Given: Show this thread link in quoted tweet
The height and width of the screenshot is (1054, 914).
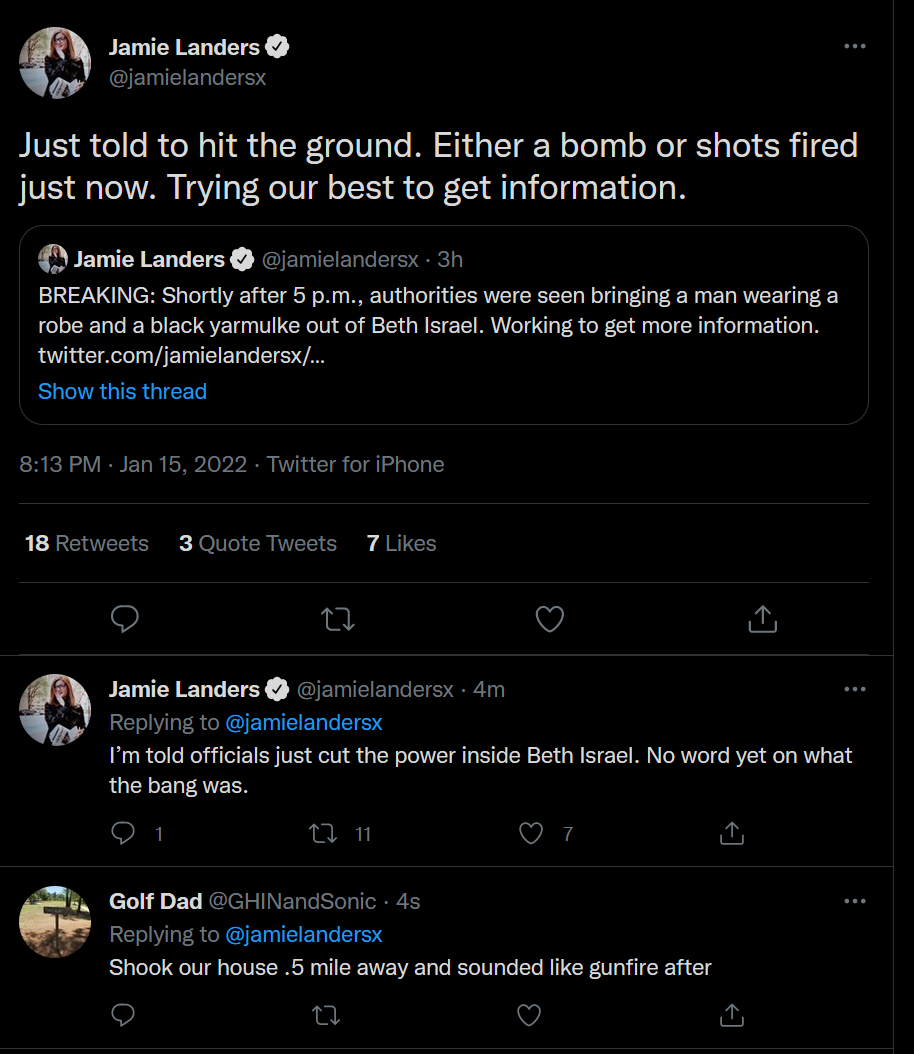Looking at the screenshot, I should coord(122,391).
